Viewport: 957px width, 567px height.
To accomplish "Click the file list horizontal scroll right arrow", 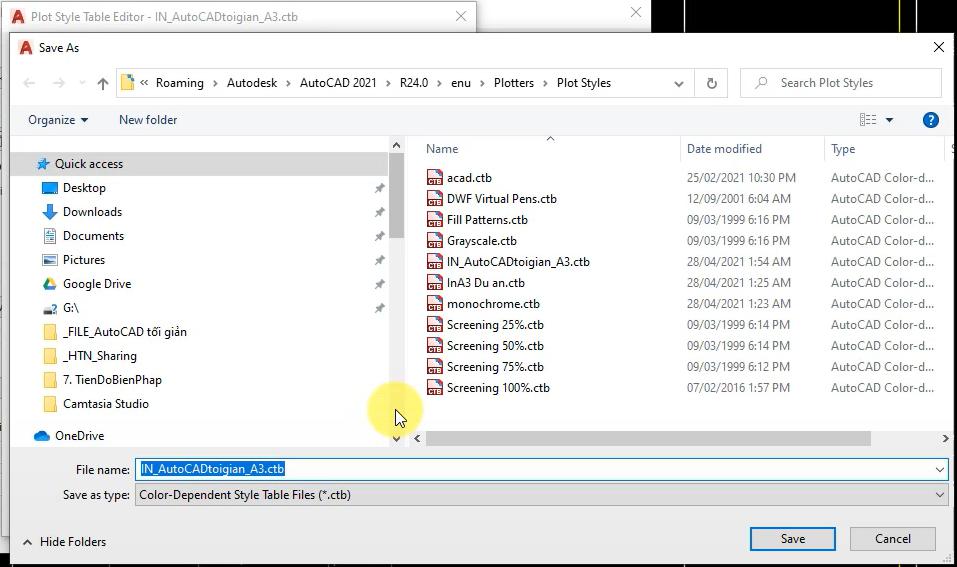I will (945, 438).
